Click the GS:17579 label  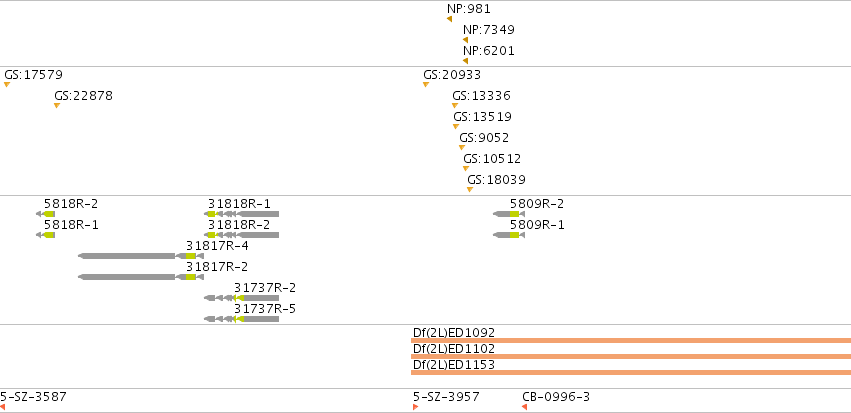(x=34, y=75)
